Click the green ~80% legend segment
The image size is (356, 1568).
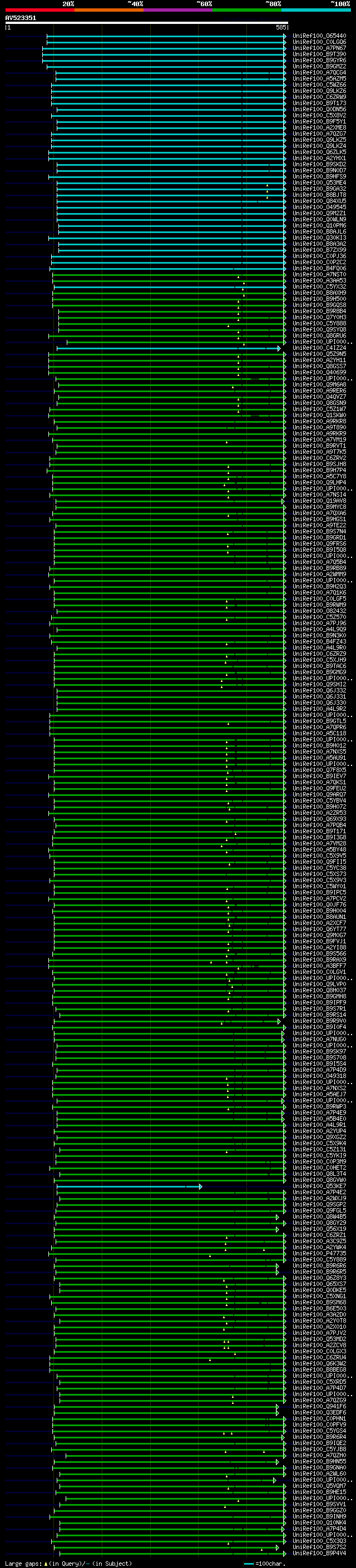click(246, 10)
